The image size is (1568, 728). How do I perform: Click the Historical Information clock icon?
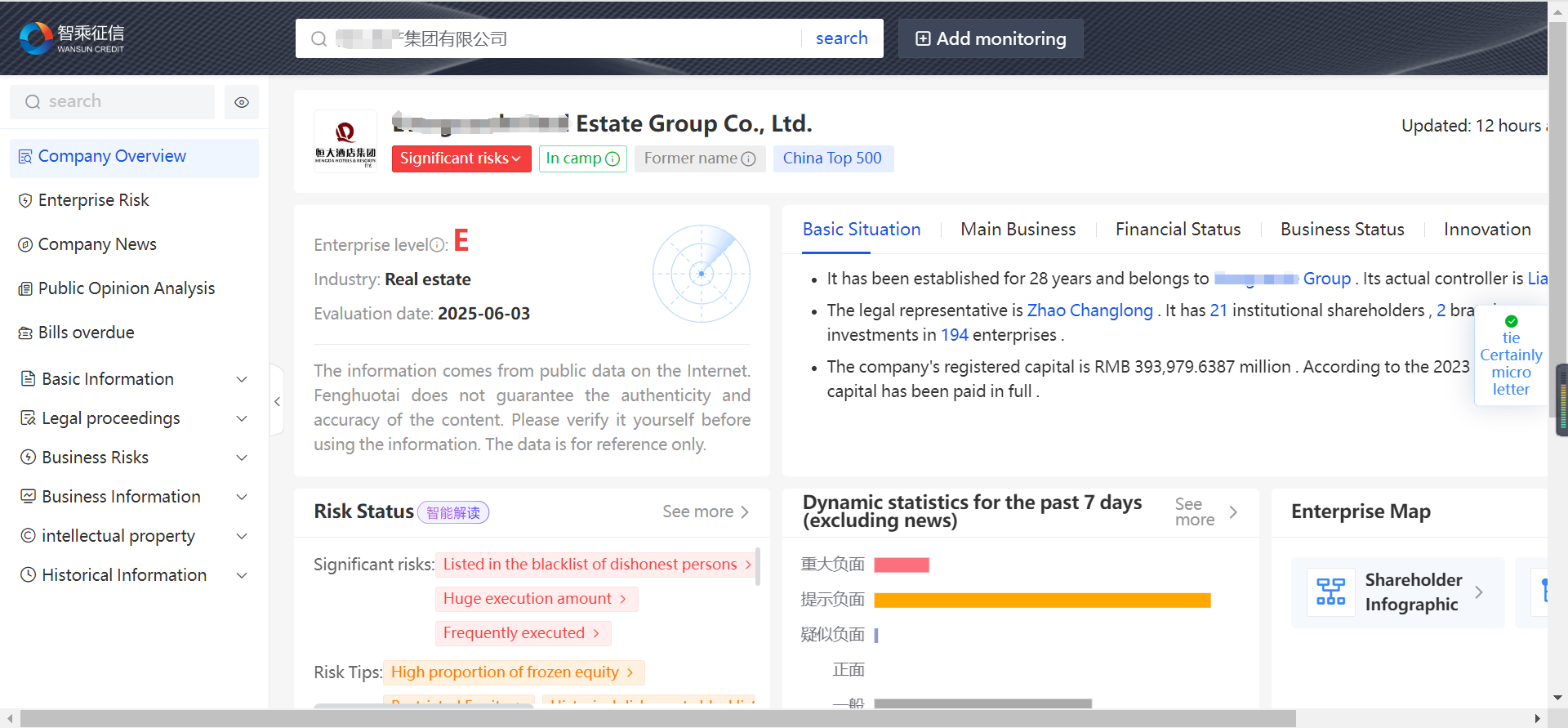pyautogui.click(x=28, y=574)
